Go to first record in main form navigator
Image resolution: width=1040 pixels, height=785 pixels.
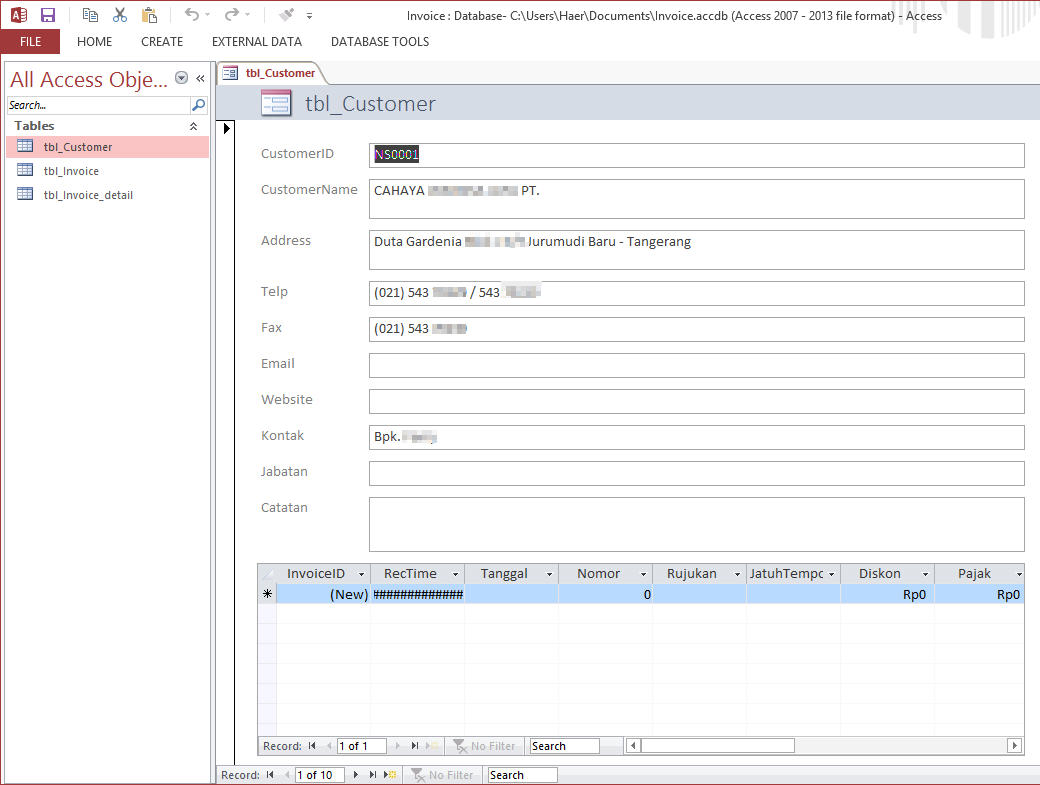[x=270, y=774]
